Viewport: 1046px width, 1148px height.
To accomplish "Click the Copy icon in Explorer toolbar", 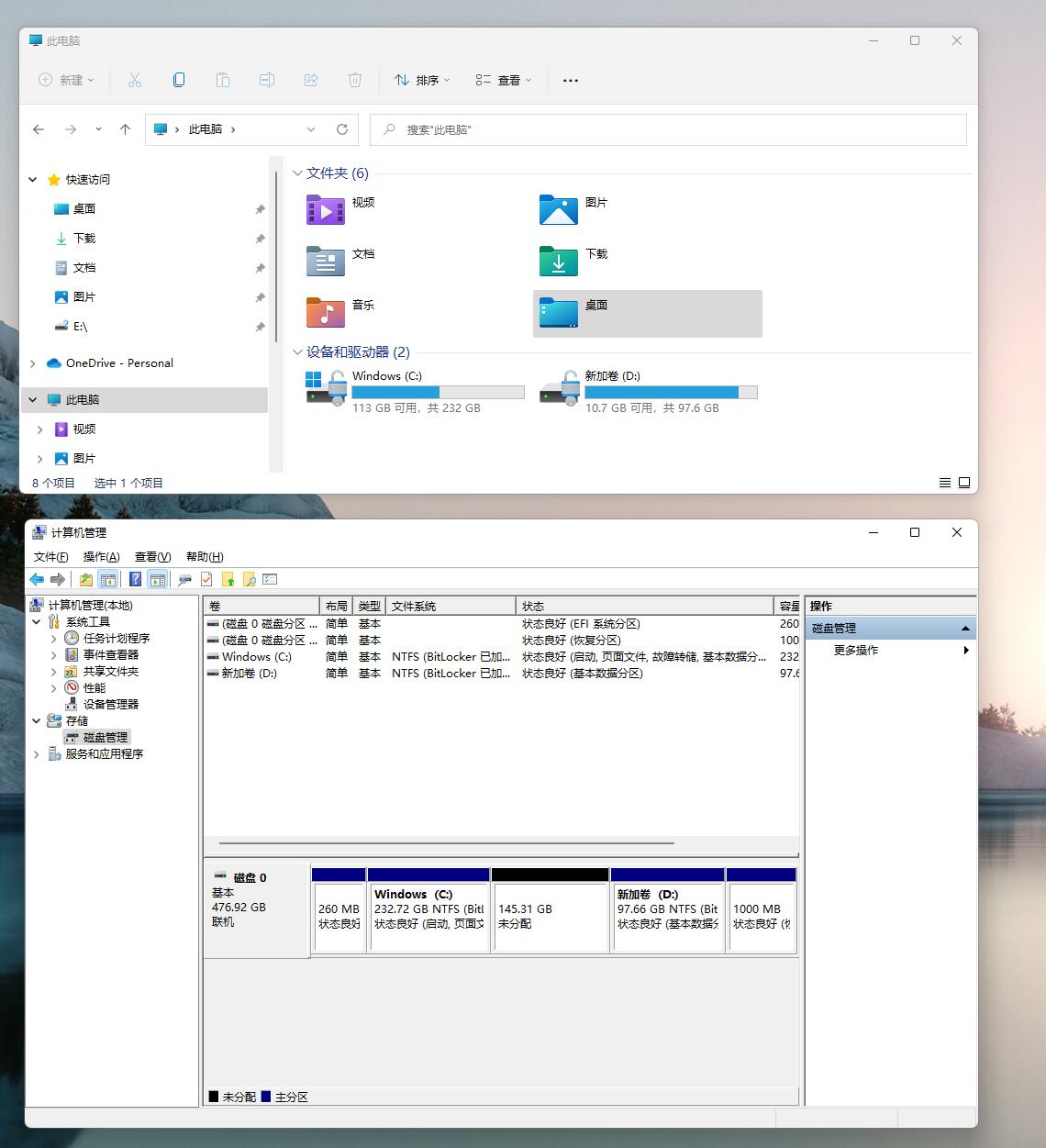I will tap(179, 80).
